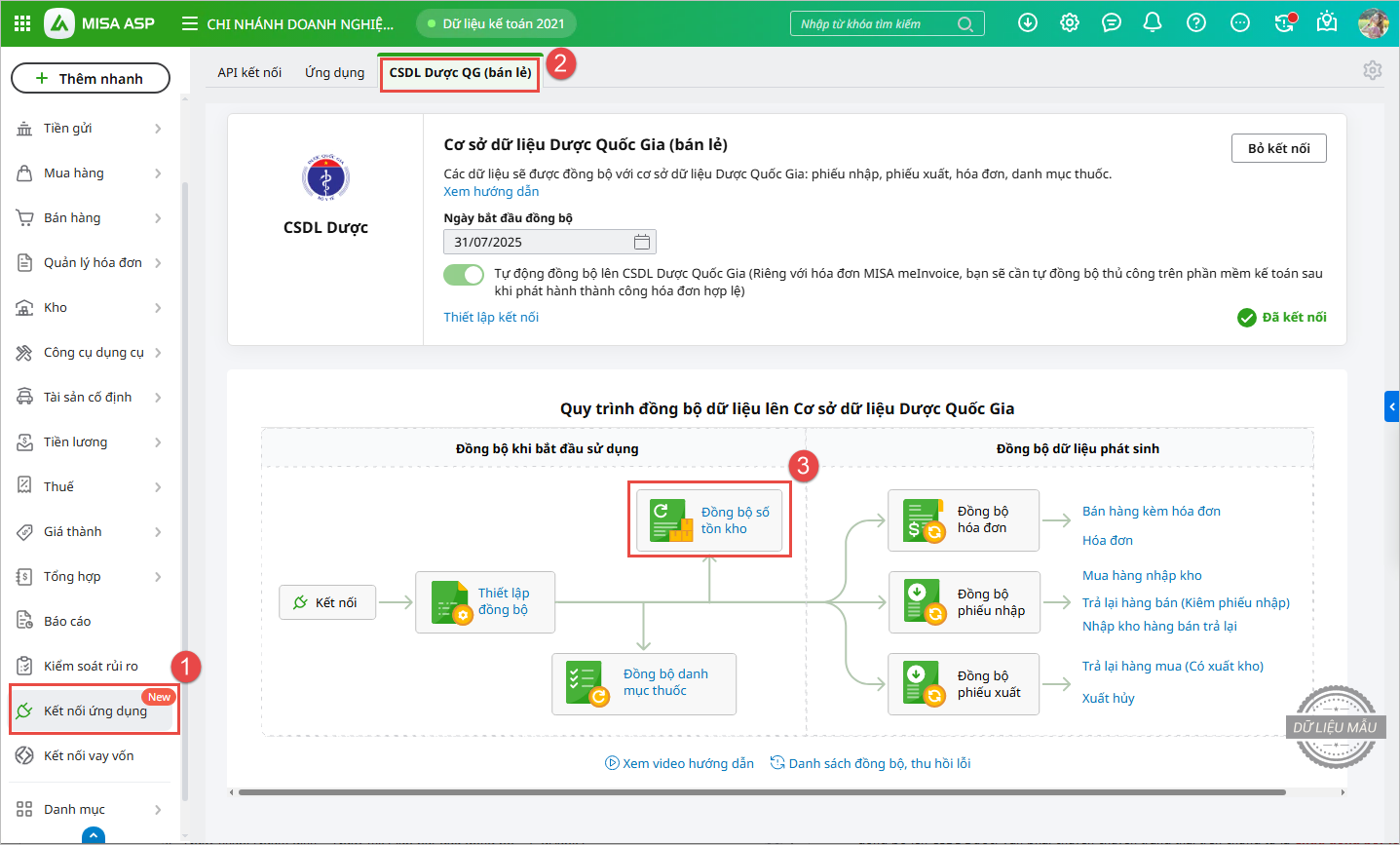
Task: Toggle the hamburger menu icon
Action: point(190,23)
